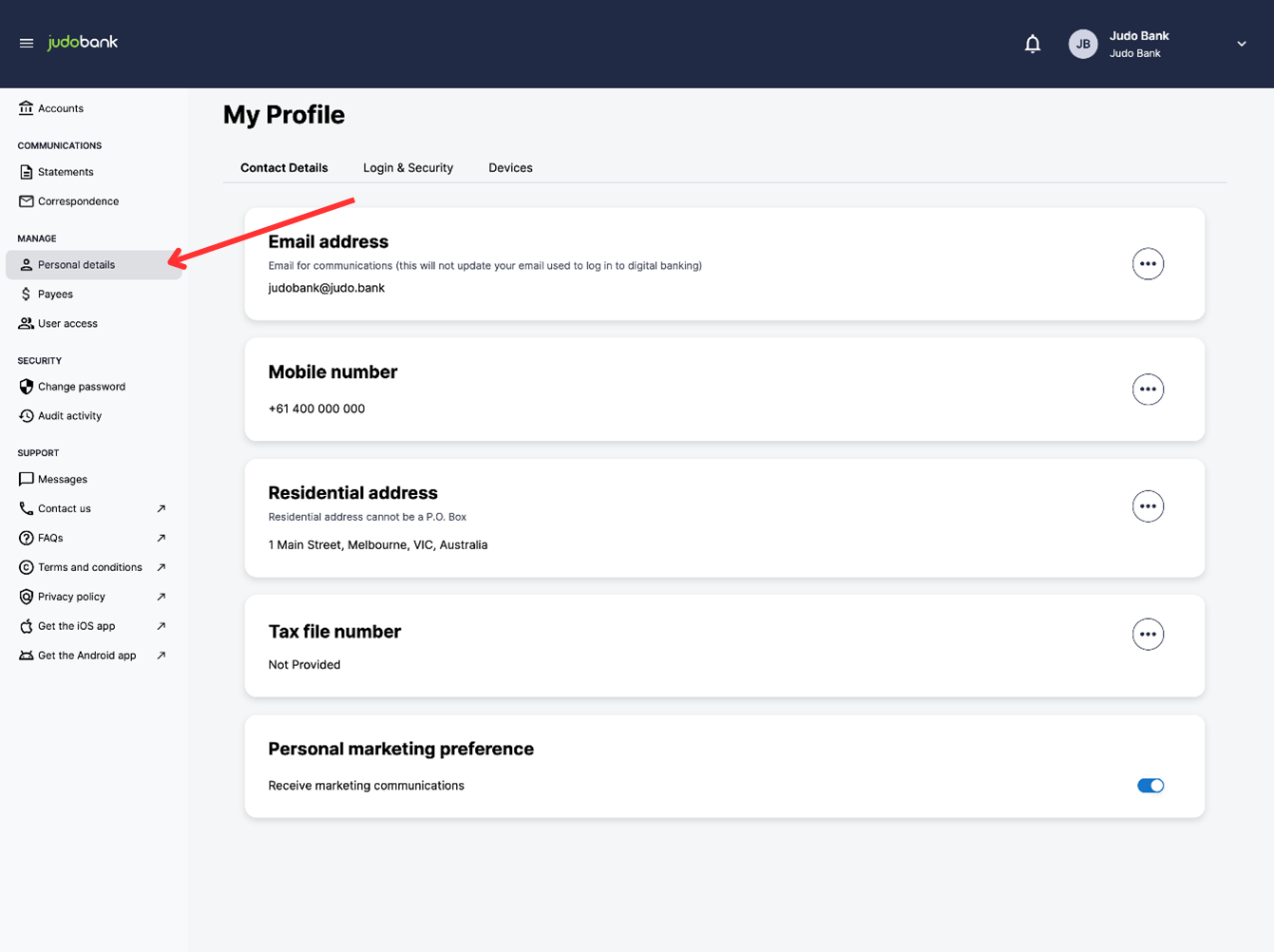Screen dimensions: 1274x952
Task: Click Get the iOS app label
Action: 76,626
